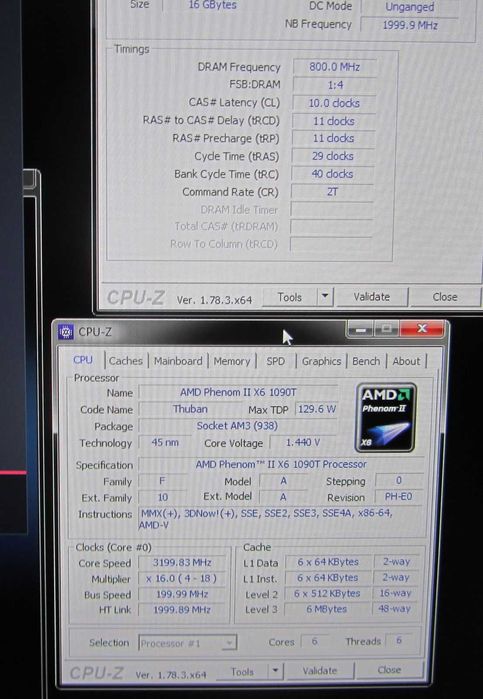The image size is (483, 699).
Task: Click the Technology value 45 nm
Action: 165,442
